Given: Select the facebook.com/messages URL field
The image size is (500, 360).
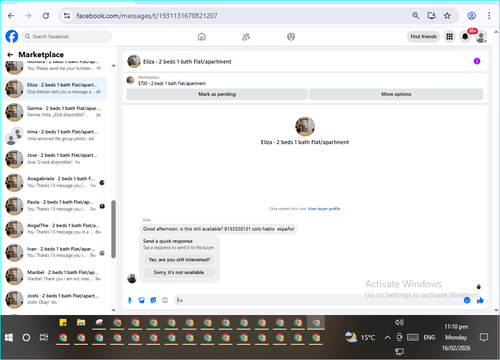Looking at the screenshot, I should (147, 16).
